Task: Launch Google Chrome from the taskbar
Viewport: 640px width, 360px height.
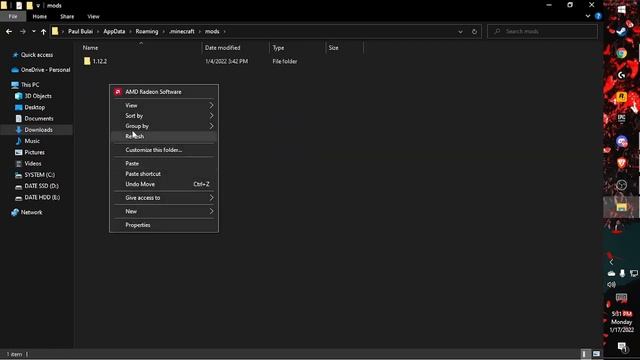Action: [621, 53]
